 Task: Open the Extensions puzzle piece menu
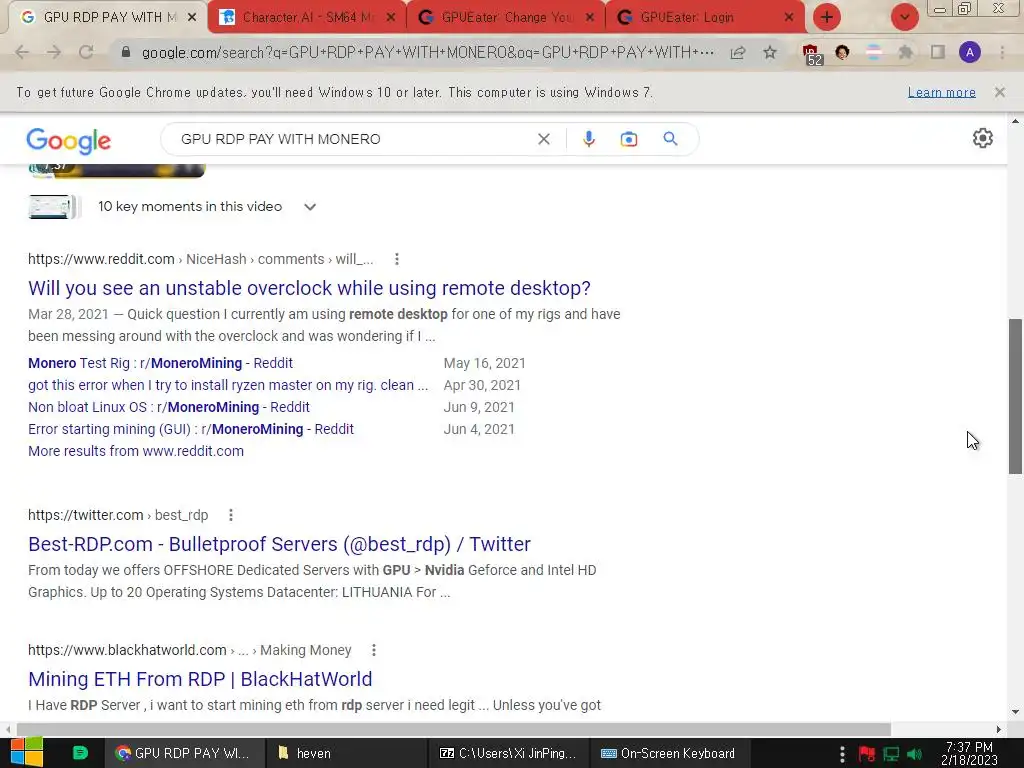(x=905, y=52)
